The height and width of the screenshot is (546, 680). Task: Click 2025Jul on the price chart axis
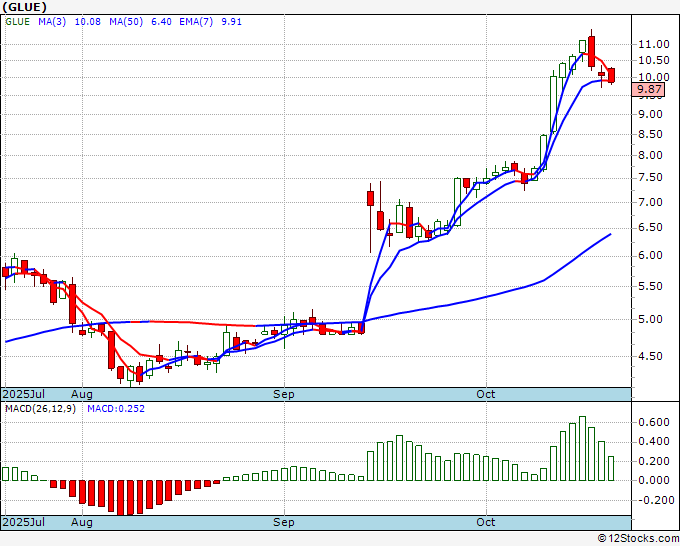24,394
